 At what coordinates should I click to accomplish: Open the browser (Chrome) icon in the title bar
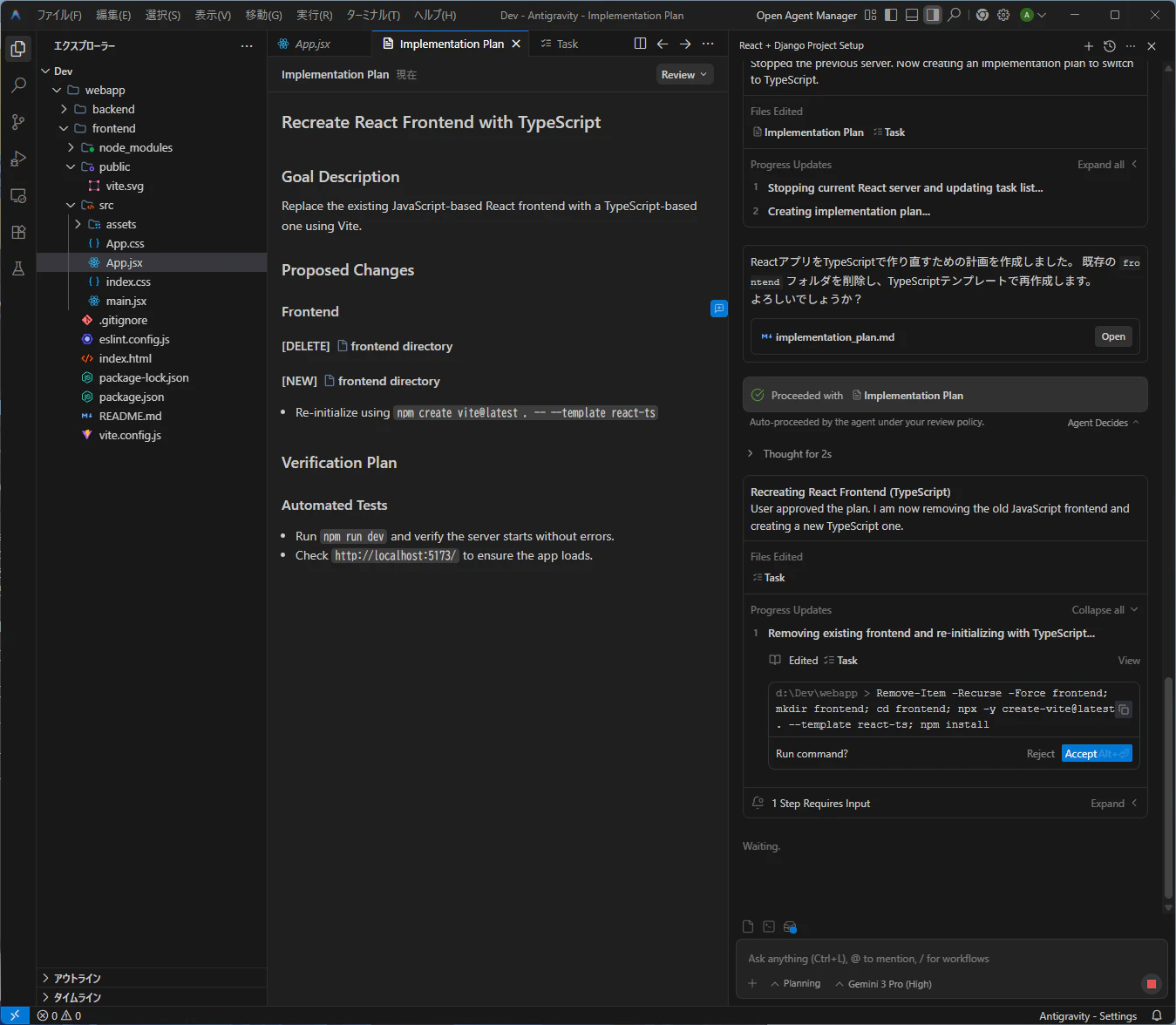tap(982, 15)
